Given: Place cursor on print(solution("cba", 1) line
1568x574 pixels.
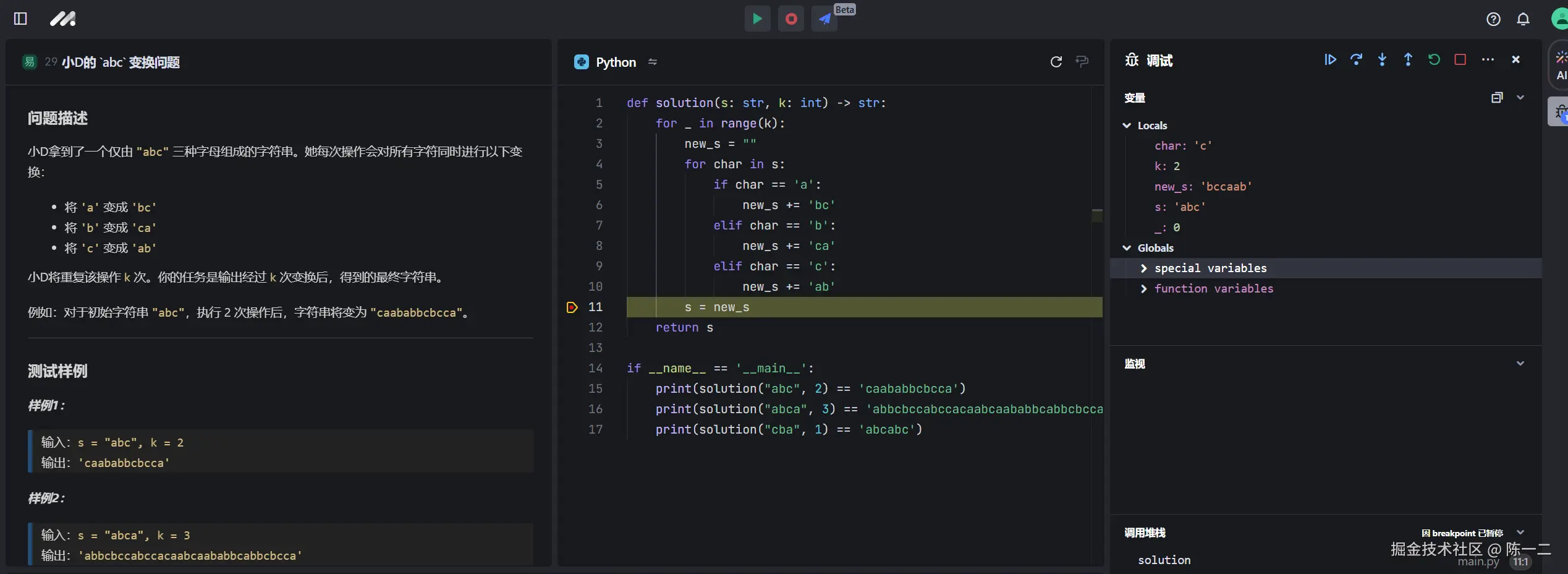Looking at the screenshot, I should [x=789, y=429].
